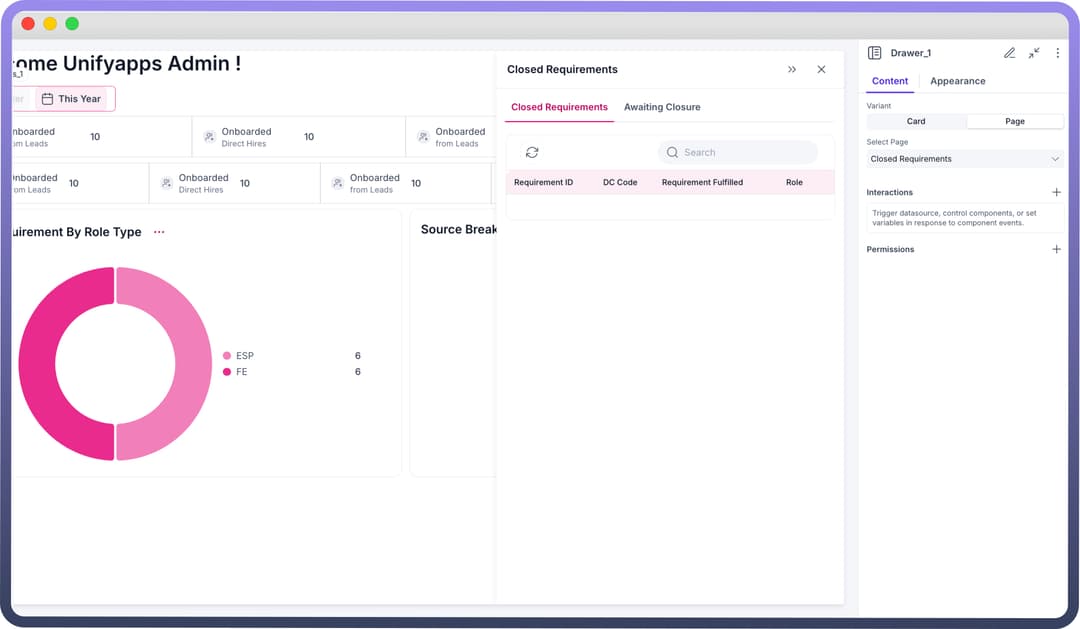Click the refresh icon in Closed Requirements table
The image size is (1080, 629).
(532, 152)
